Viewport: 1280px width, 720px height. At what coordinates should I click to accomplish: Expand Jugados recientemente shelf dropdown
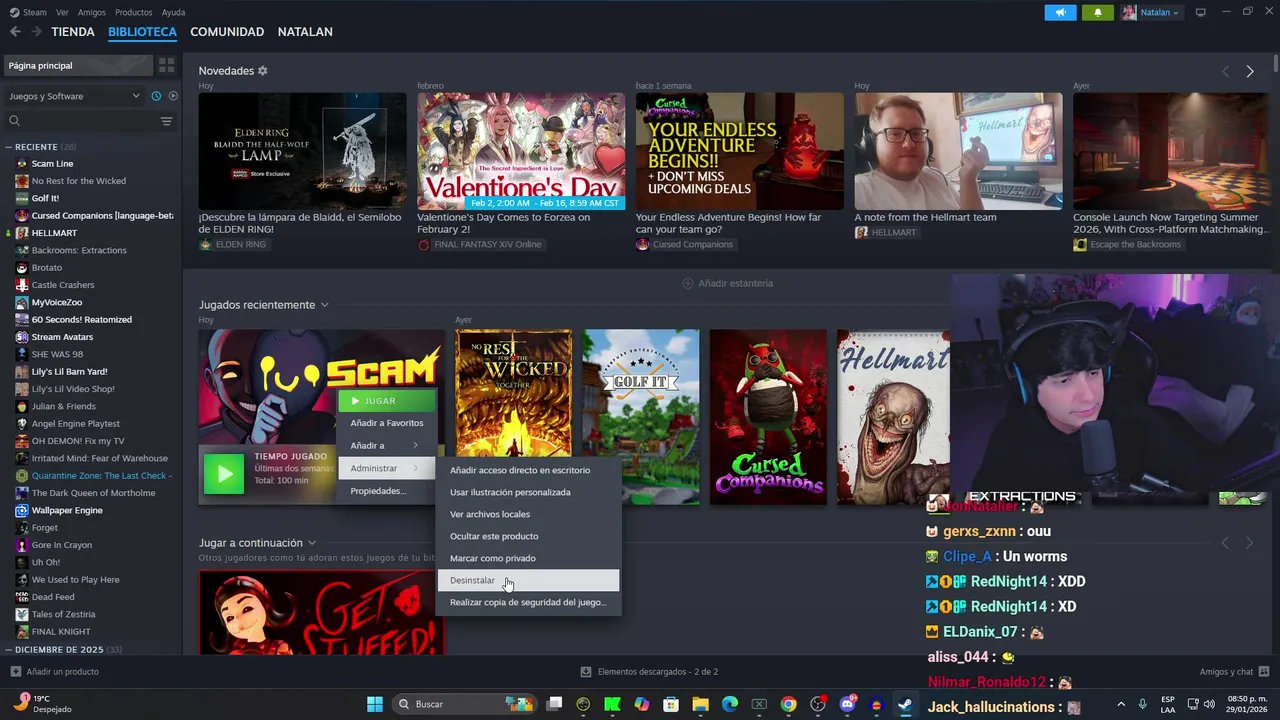324,305
